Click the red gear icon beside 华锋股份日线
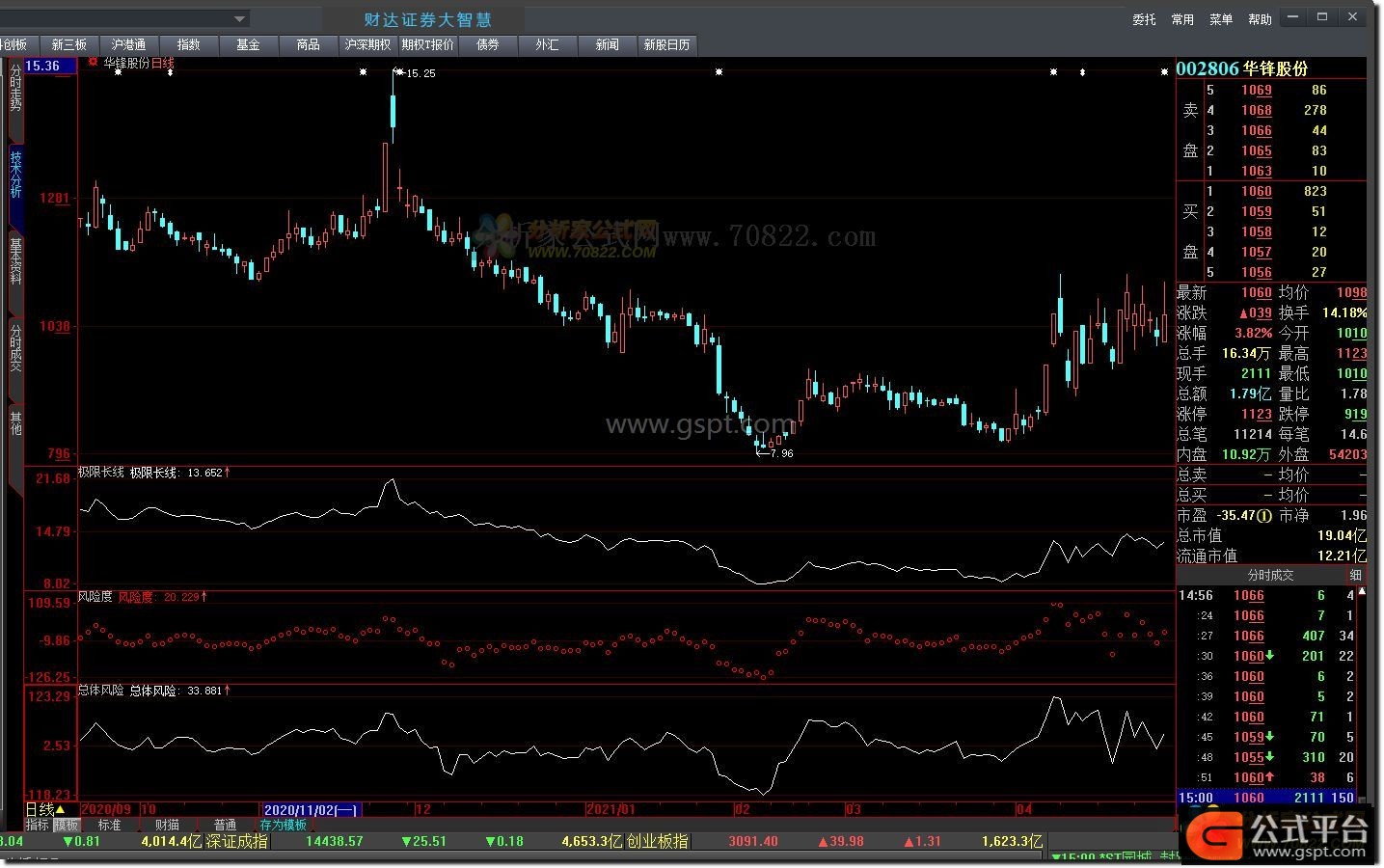 (93, 62)
